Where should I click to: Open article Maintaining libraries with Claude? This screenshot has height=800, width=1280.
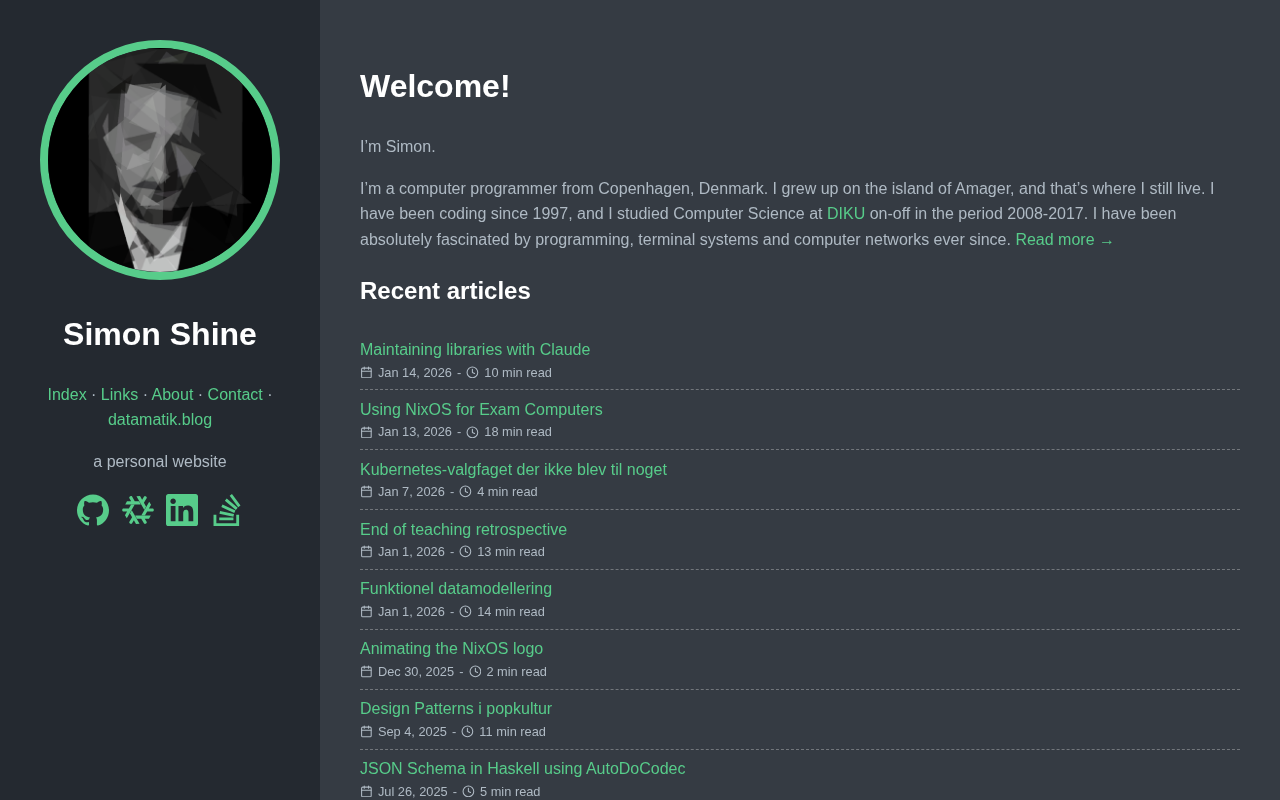point(475,349)
